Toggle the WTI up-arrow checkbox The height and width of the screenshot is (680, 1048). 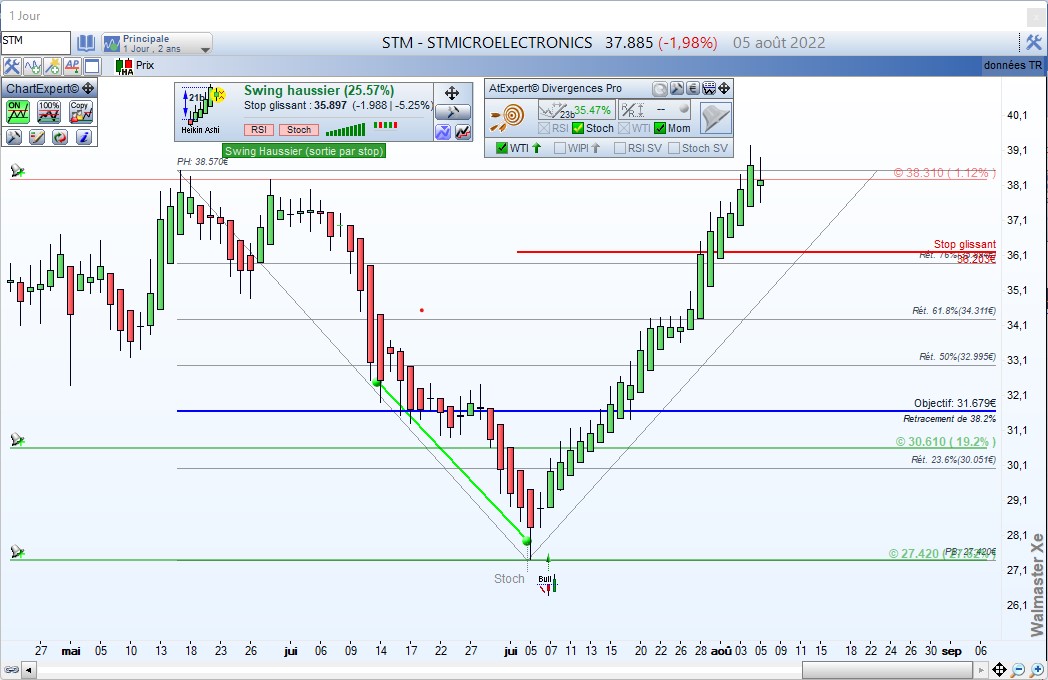point(502,148)
